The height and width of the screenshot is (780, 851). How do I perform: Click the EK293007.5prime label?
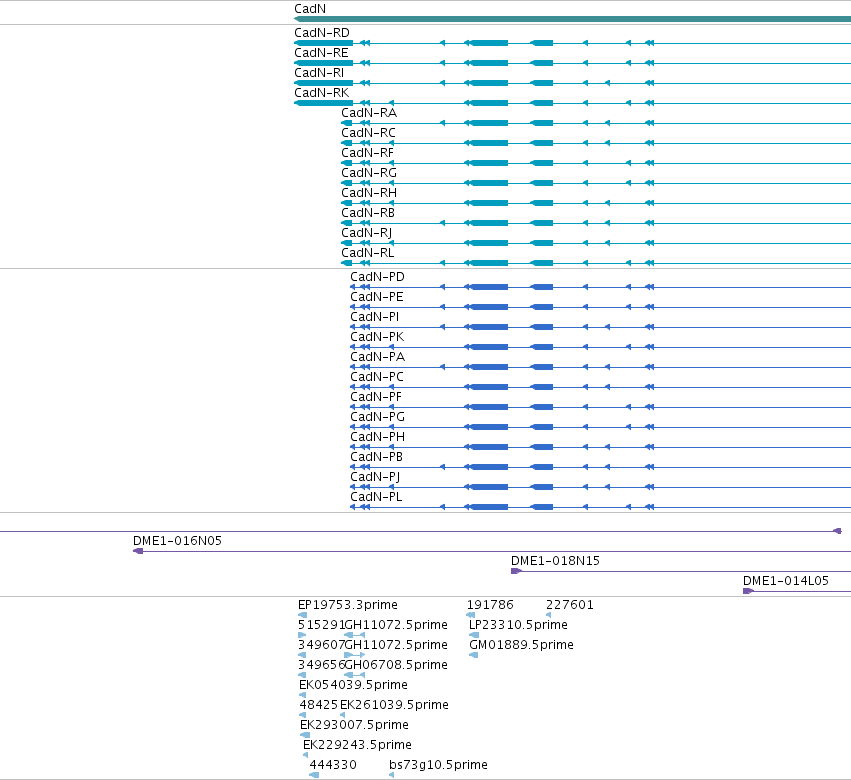[x=354, y=725]
